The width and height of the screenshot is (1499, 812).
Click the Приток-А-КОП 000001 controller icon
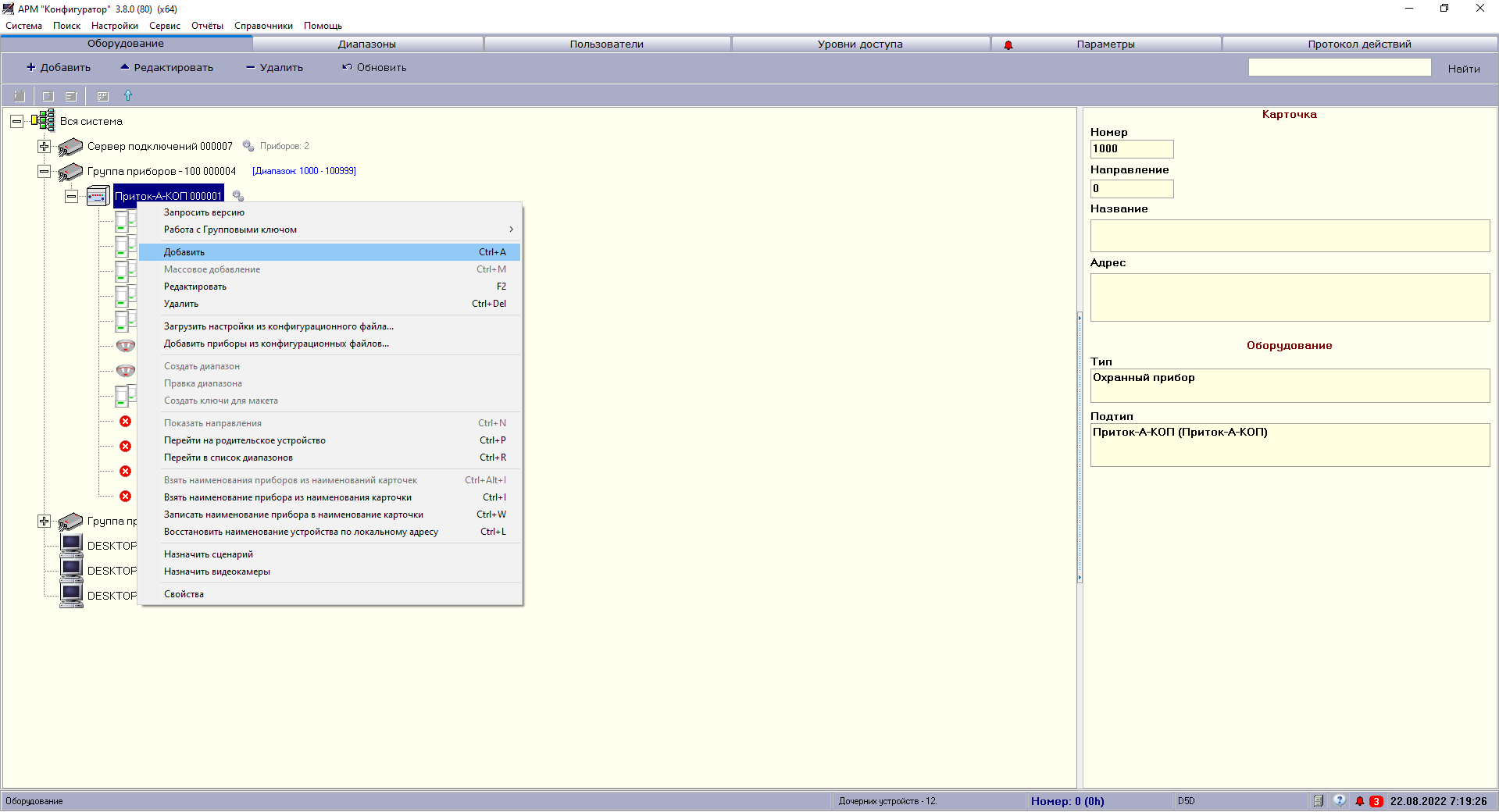[x=98, y=196]
